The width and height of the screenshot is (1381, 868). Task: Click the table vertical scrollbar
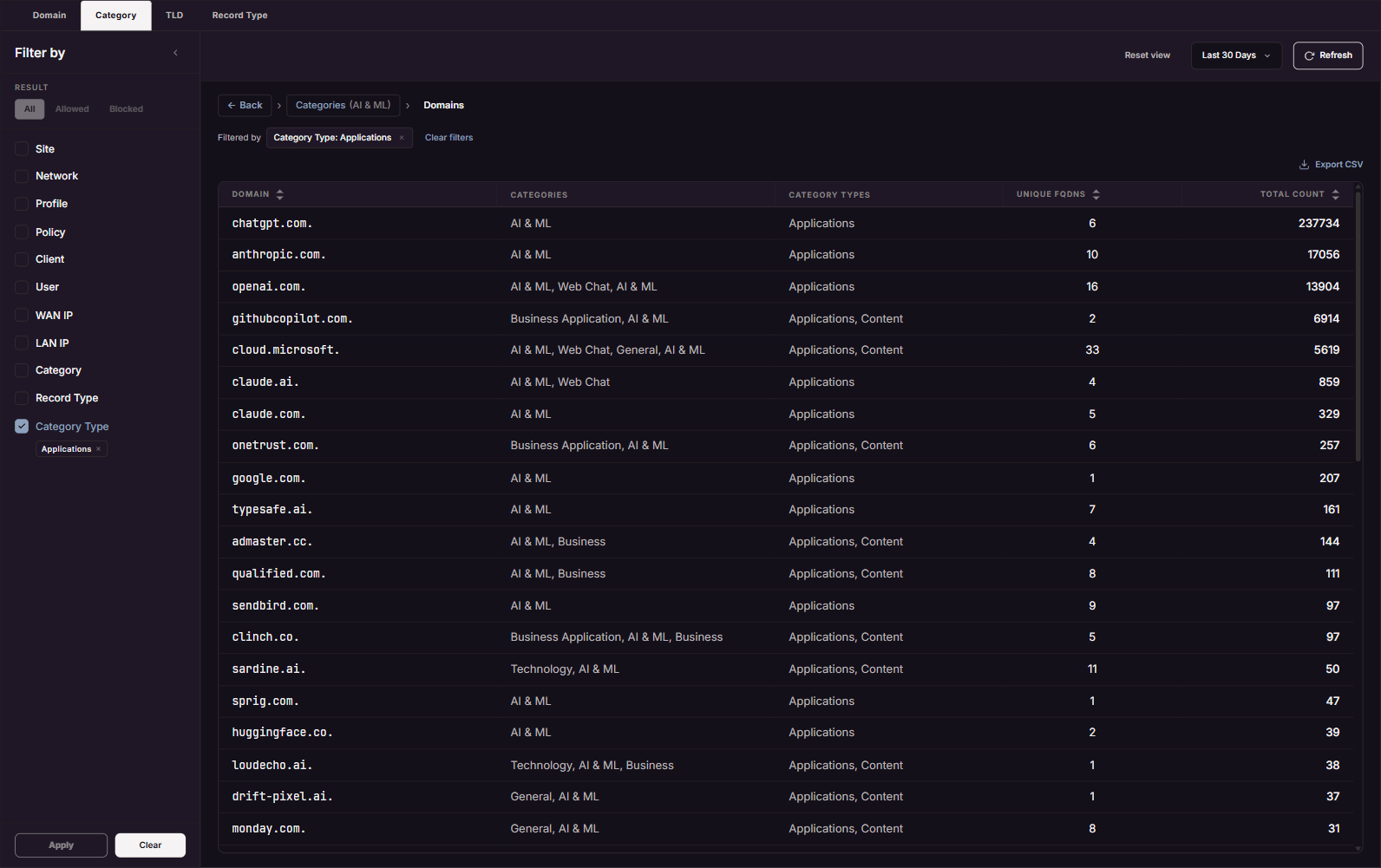click(1358, 325)
